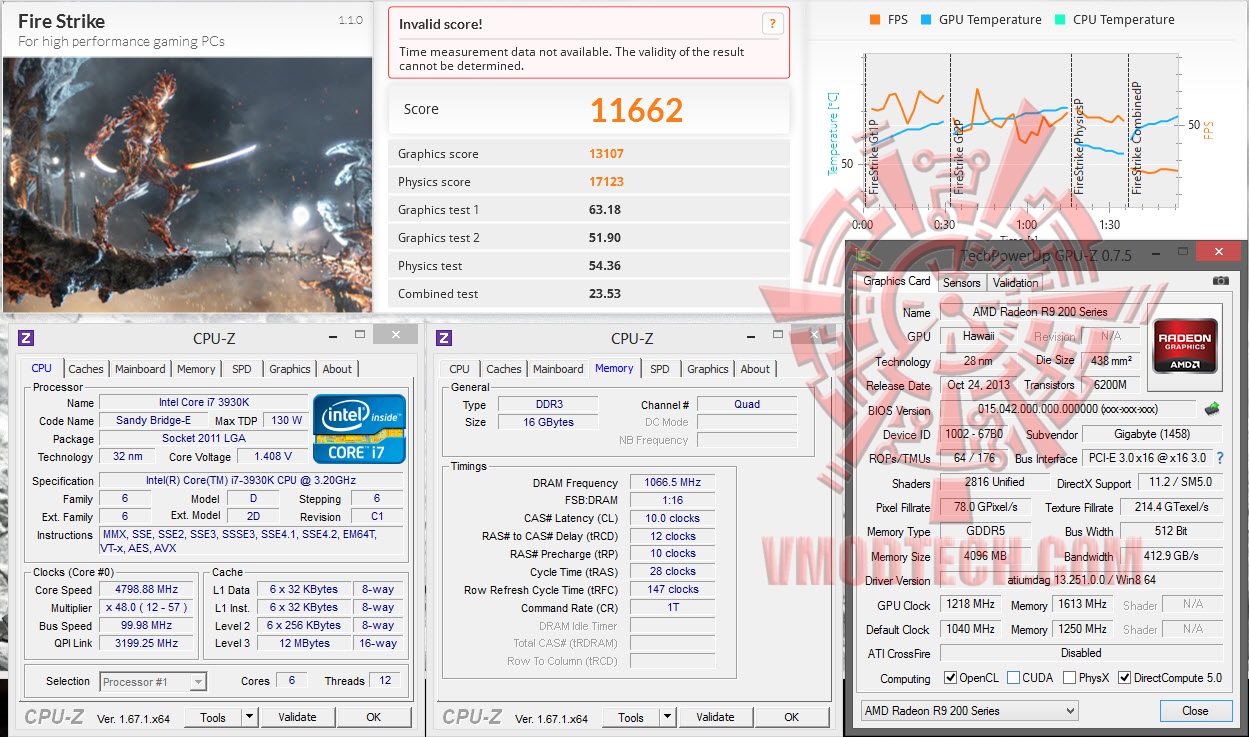Click the Fire Strike preview image
This screenshot has height=737, width=1249.
click(187, 185)
